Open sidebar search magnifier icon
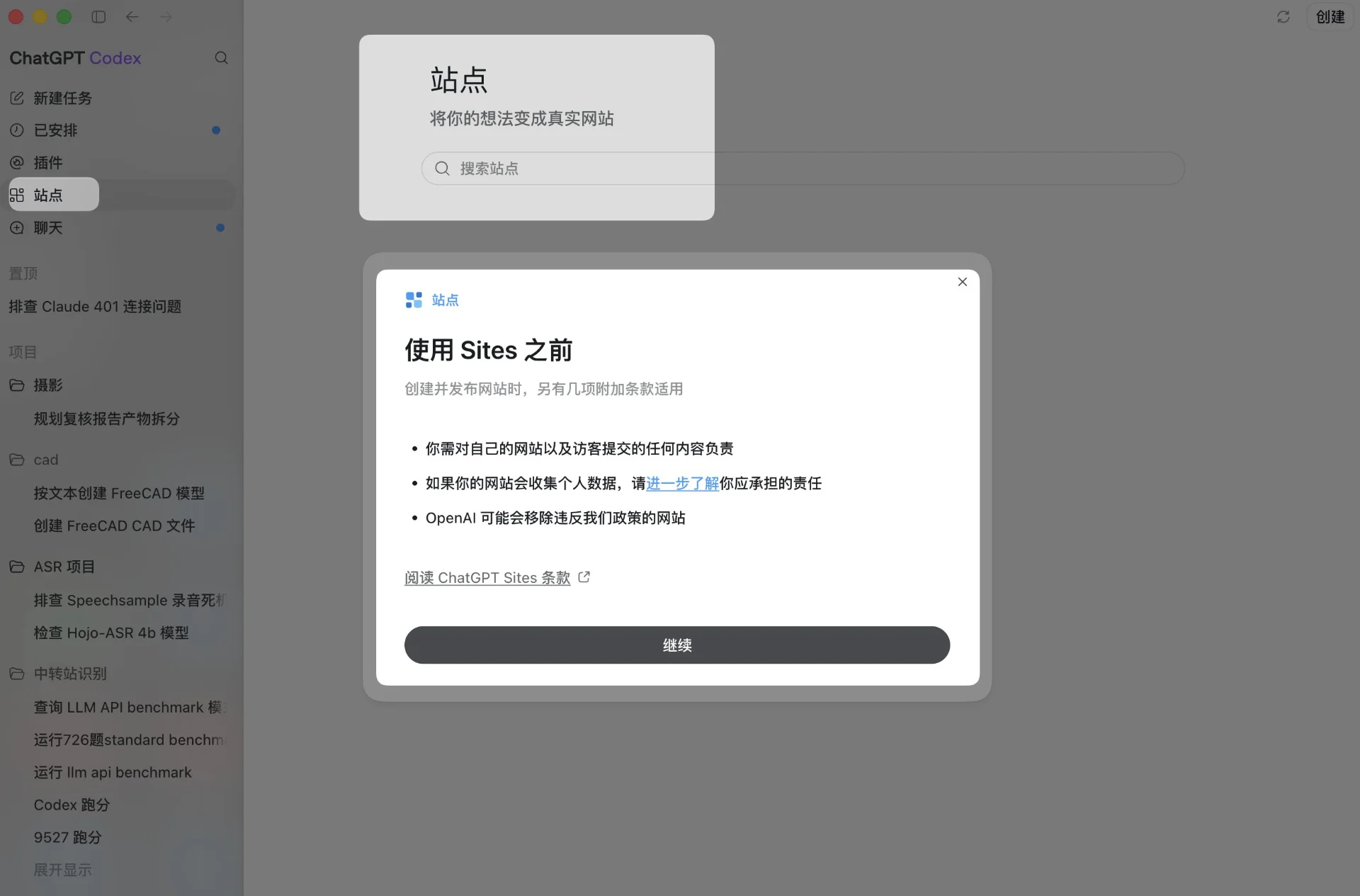Viewport: 1360px width, 896px height. (221, 58)
